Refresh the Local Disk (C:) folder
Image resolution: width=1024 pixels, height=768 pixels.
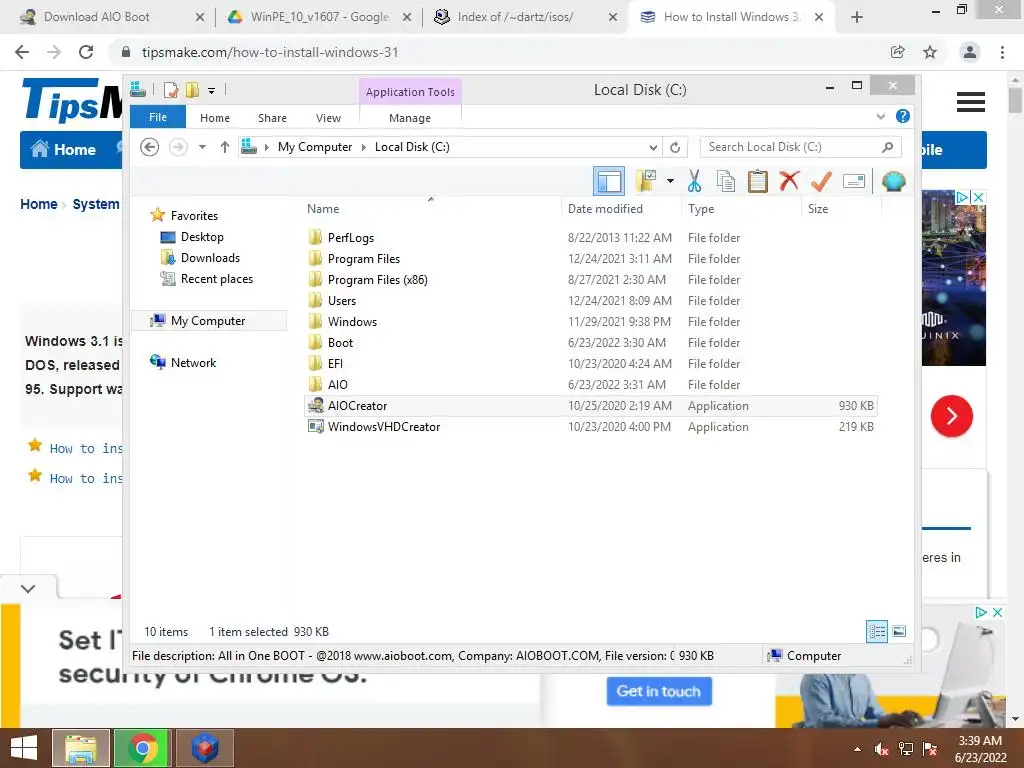(675, 148)
